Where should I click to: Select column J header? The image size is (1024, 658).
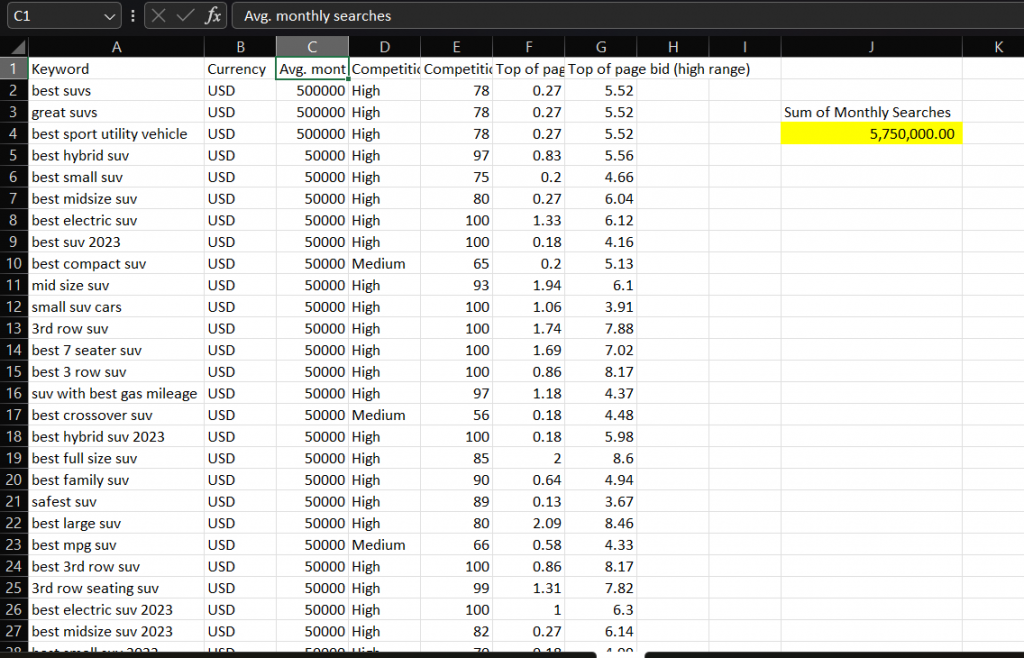pos(871,46)
